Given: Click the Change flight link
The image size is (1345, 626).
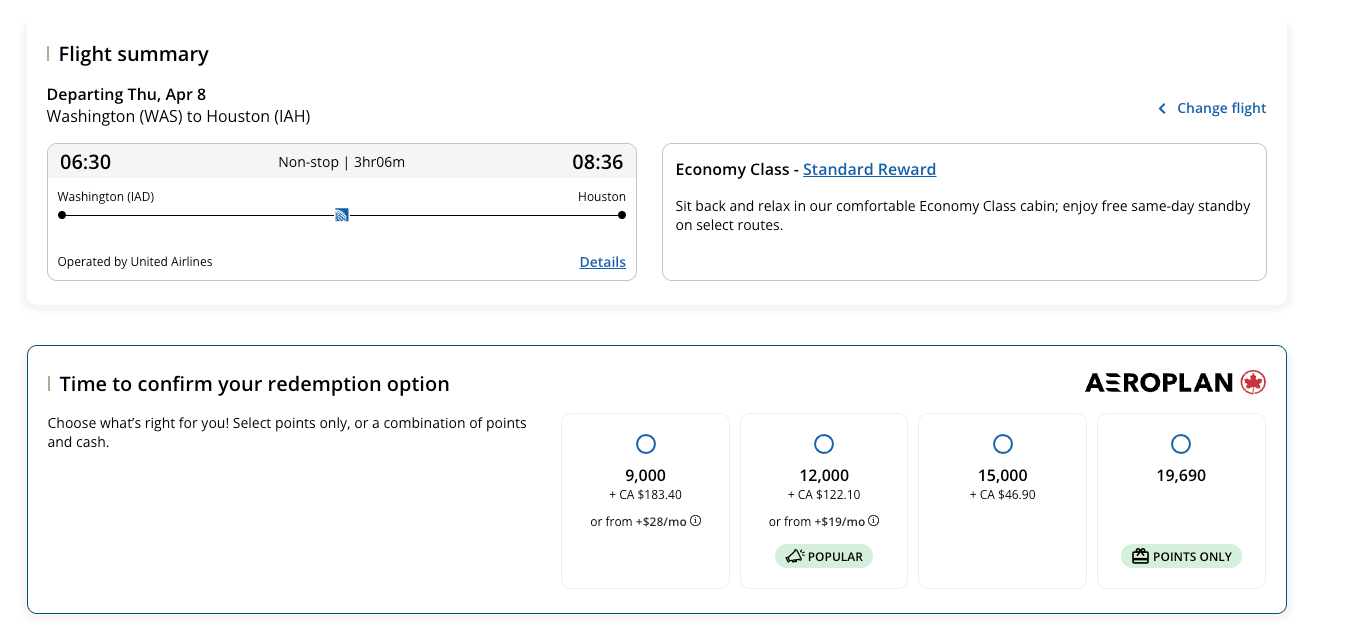Looking at the screenshot, I should pos(1221,108).
